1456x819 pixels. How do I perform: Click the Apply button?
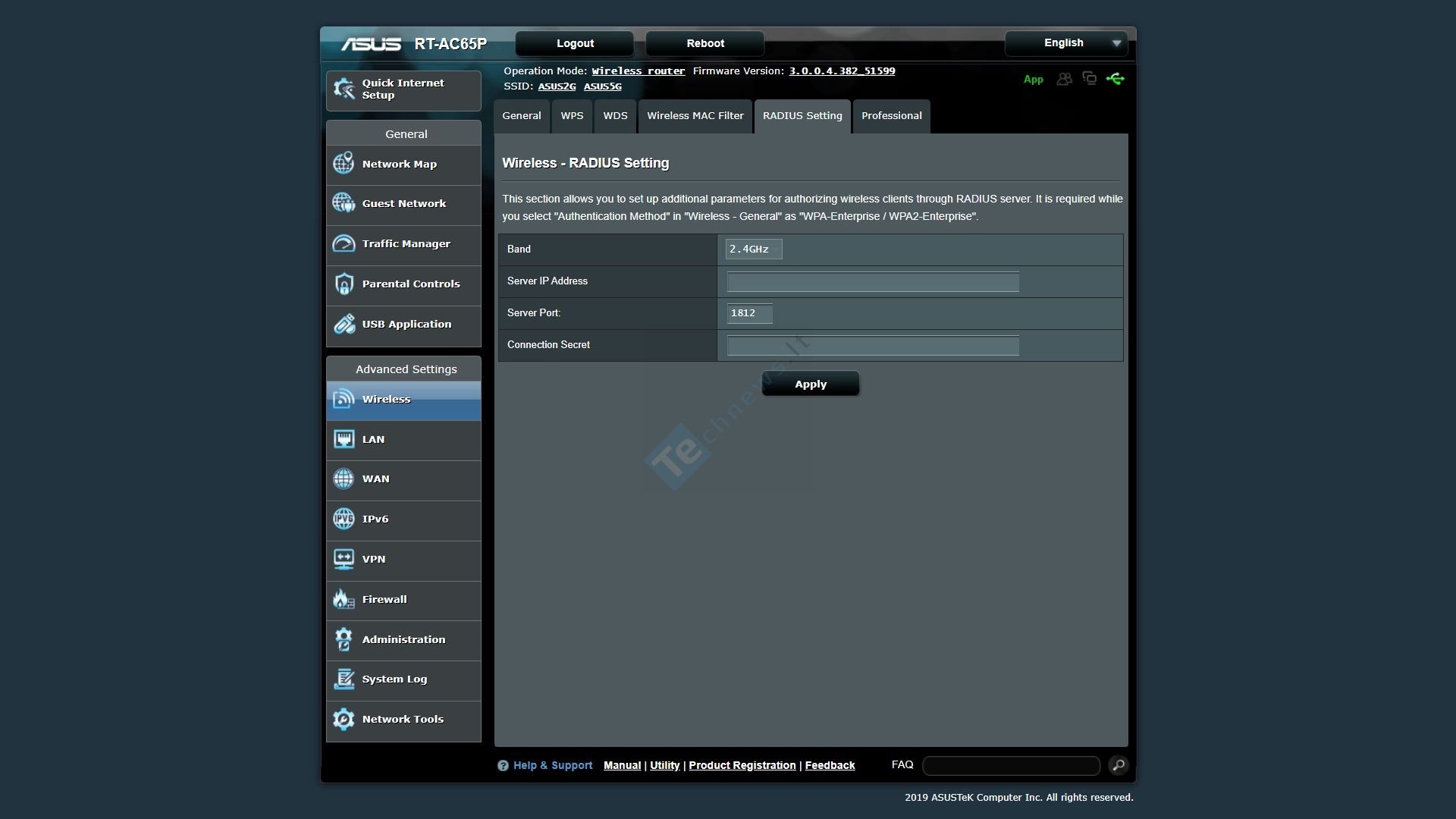pos(811,384)
